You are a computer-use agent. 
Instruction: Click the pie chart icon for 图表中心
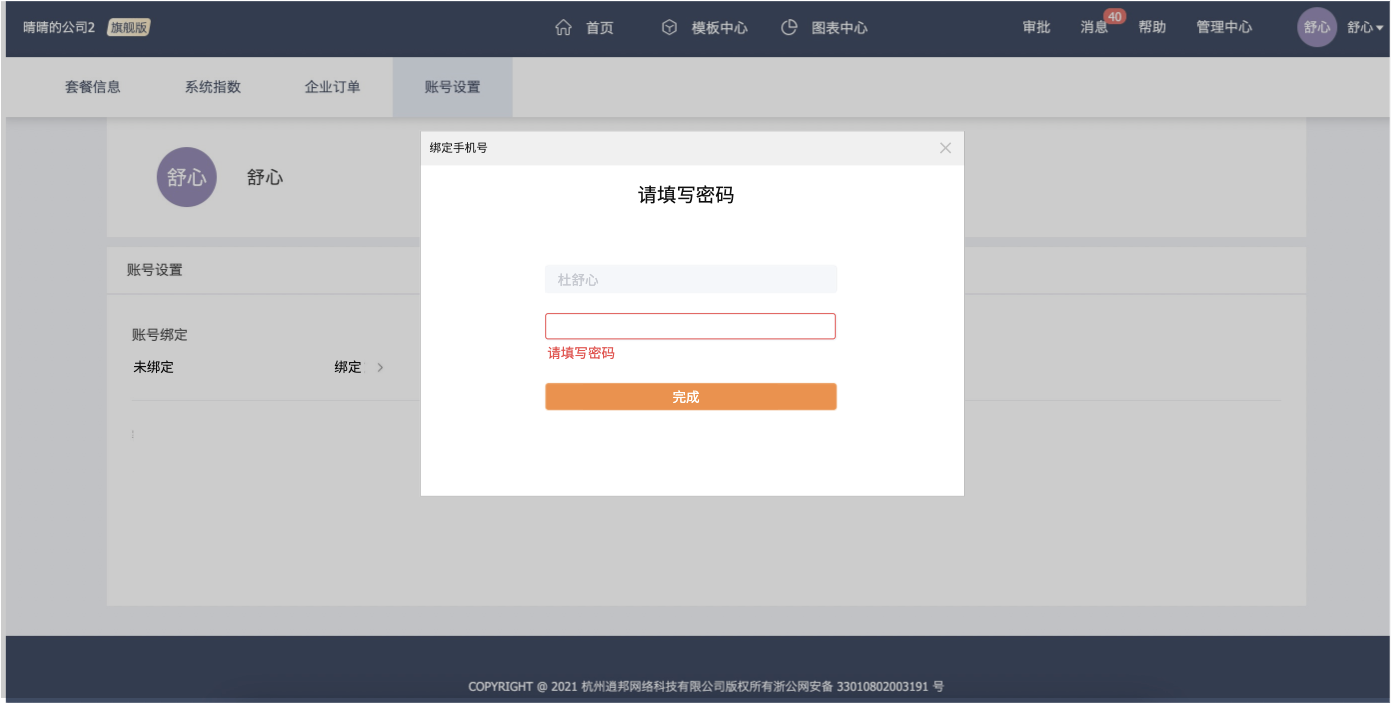point(789,28)
